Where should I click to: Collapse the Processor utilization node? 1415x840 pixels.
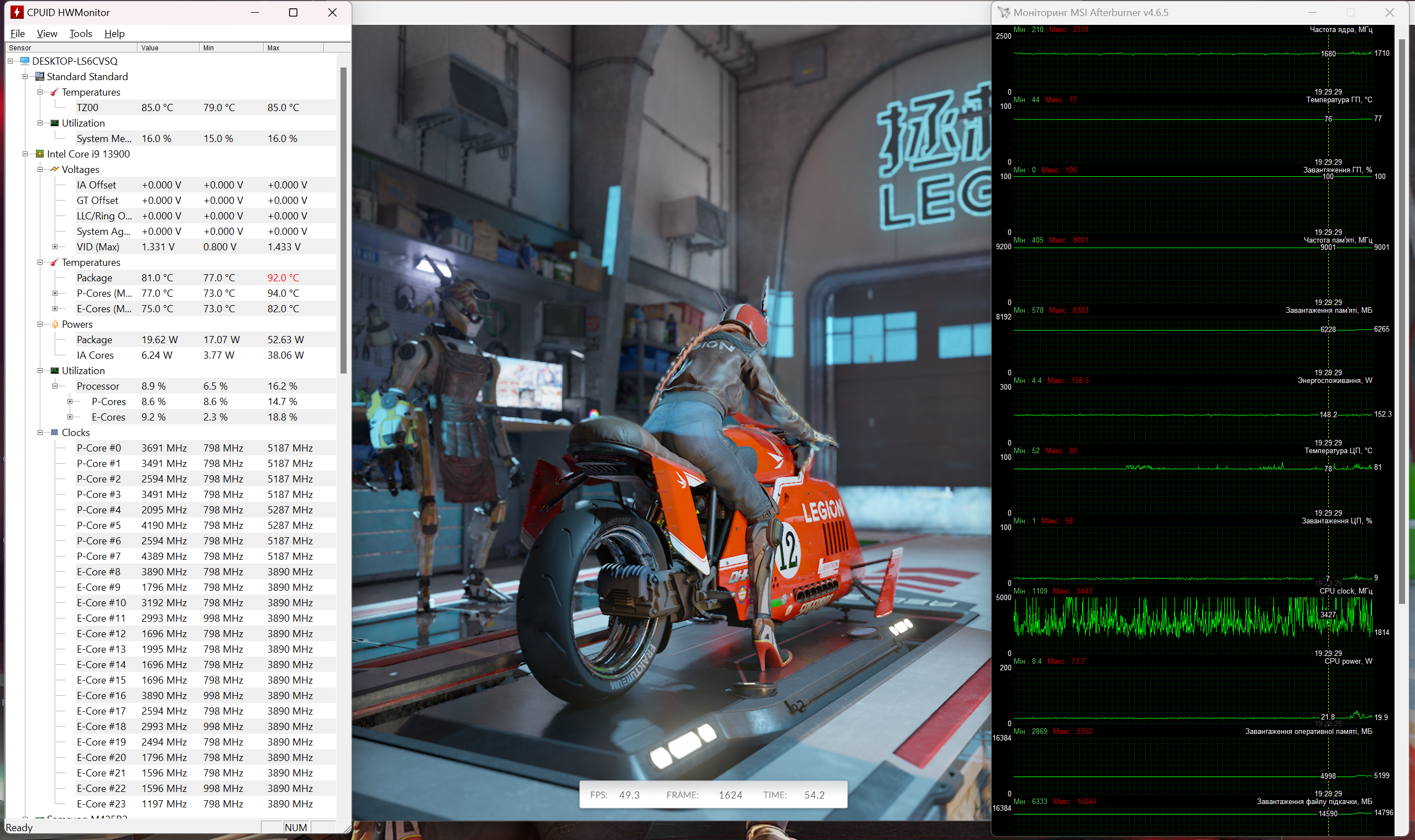coord(55,386)
